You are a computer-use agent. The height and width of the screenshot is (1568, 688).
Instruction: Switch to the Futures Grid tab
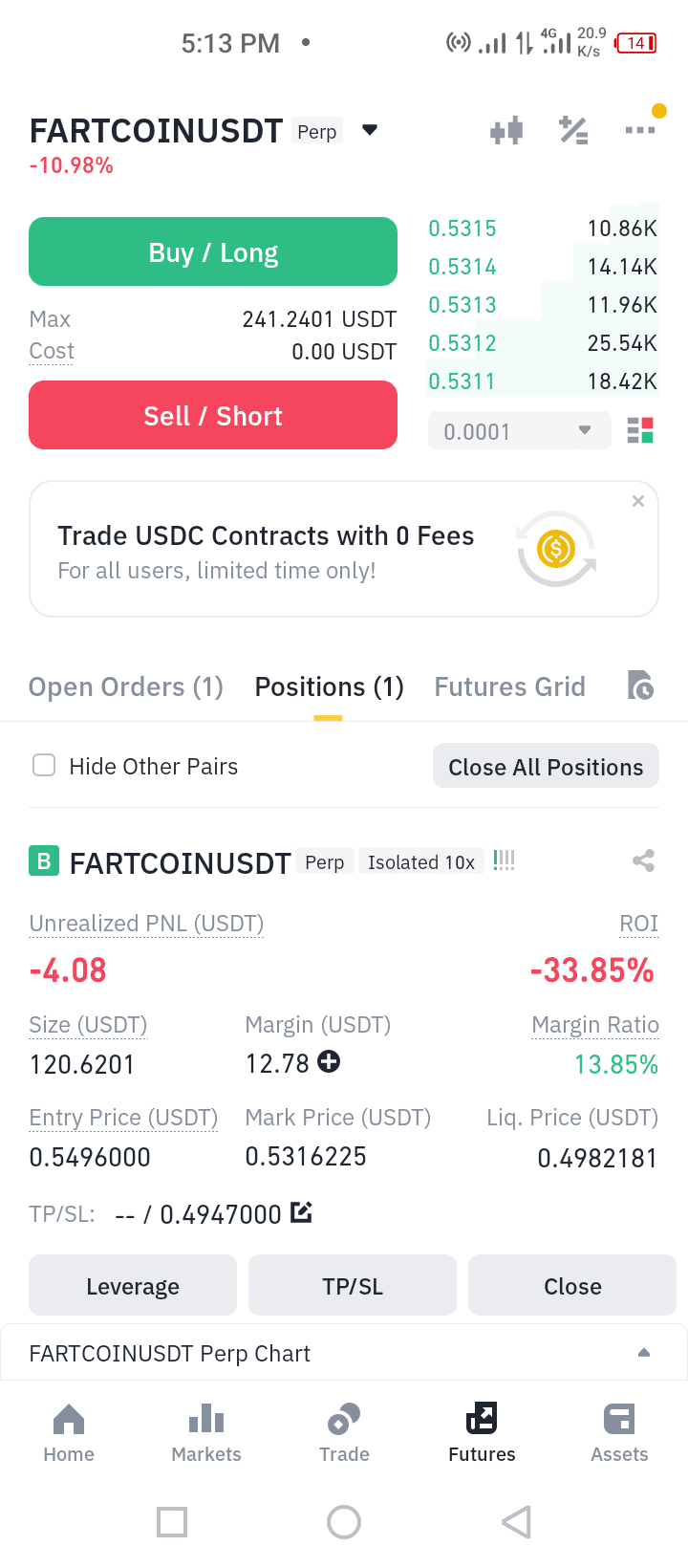click(x=510, y=686)
